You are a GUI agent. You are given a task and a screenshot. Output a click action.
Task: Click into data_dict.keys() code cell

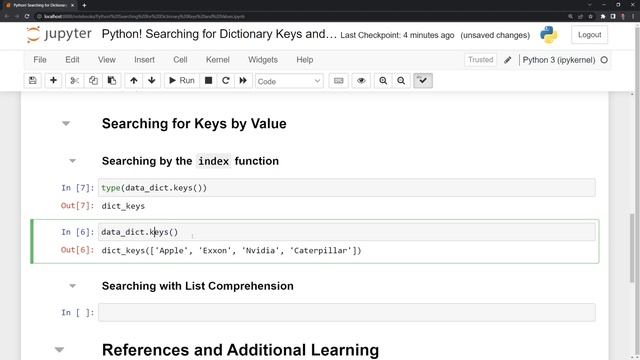(347, 232)
